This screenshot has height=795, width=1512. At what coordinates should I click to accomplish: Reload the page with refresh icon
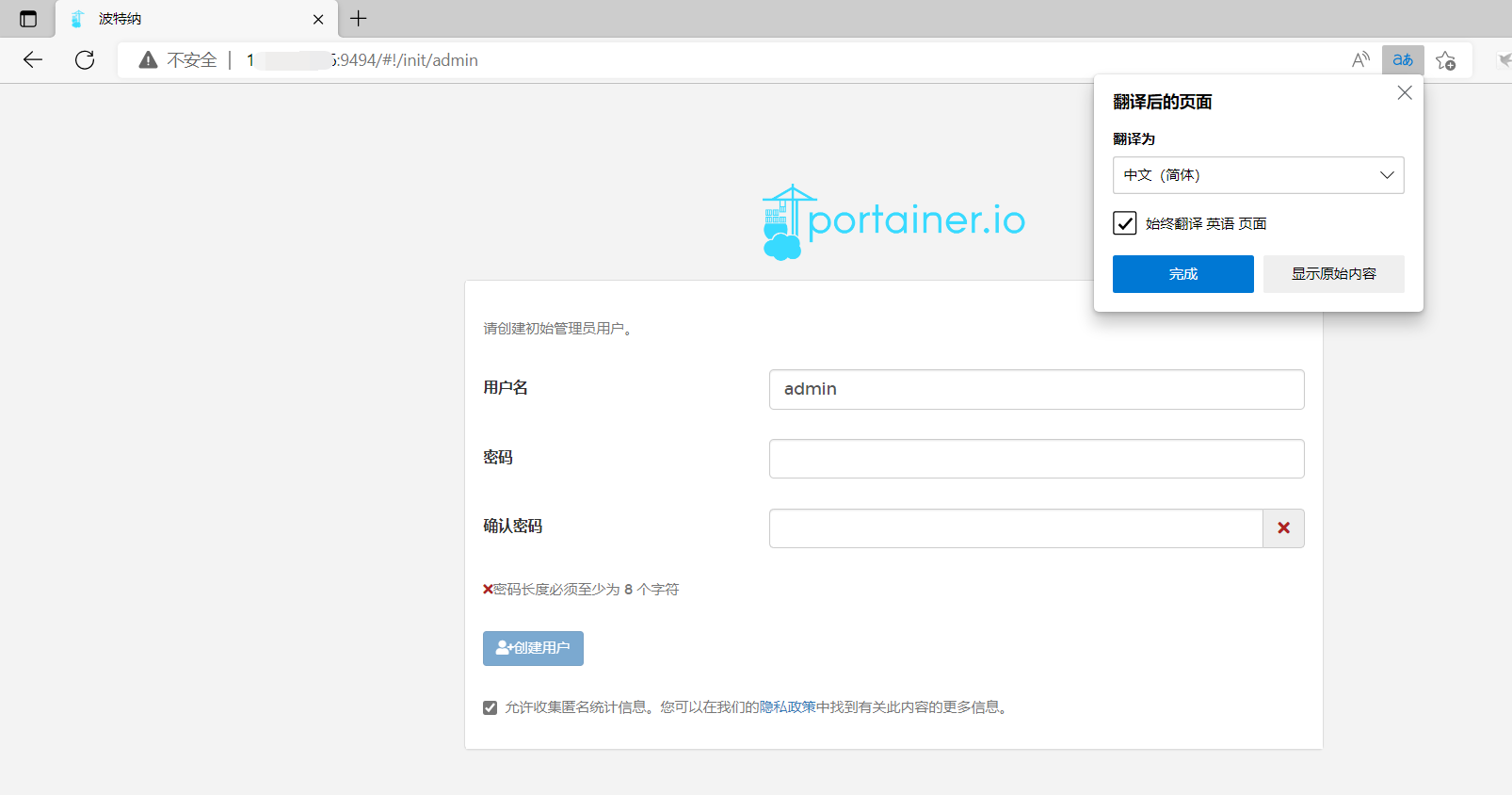85,60
